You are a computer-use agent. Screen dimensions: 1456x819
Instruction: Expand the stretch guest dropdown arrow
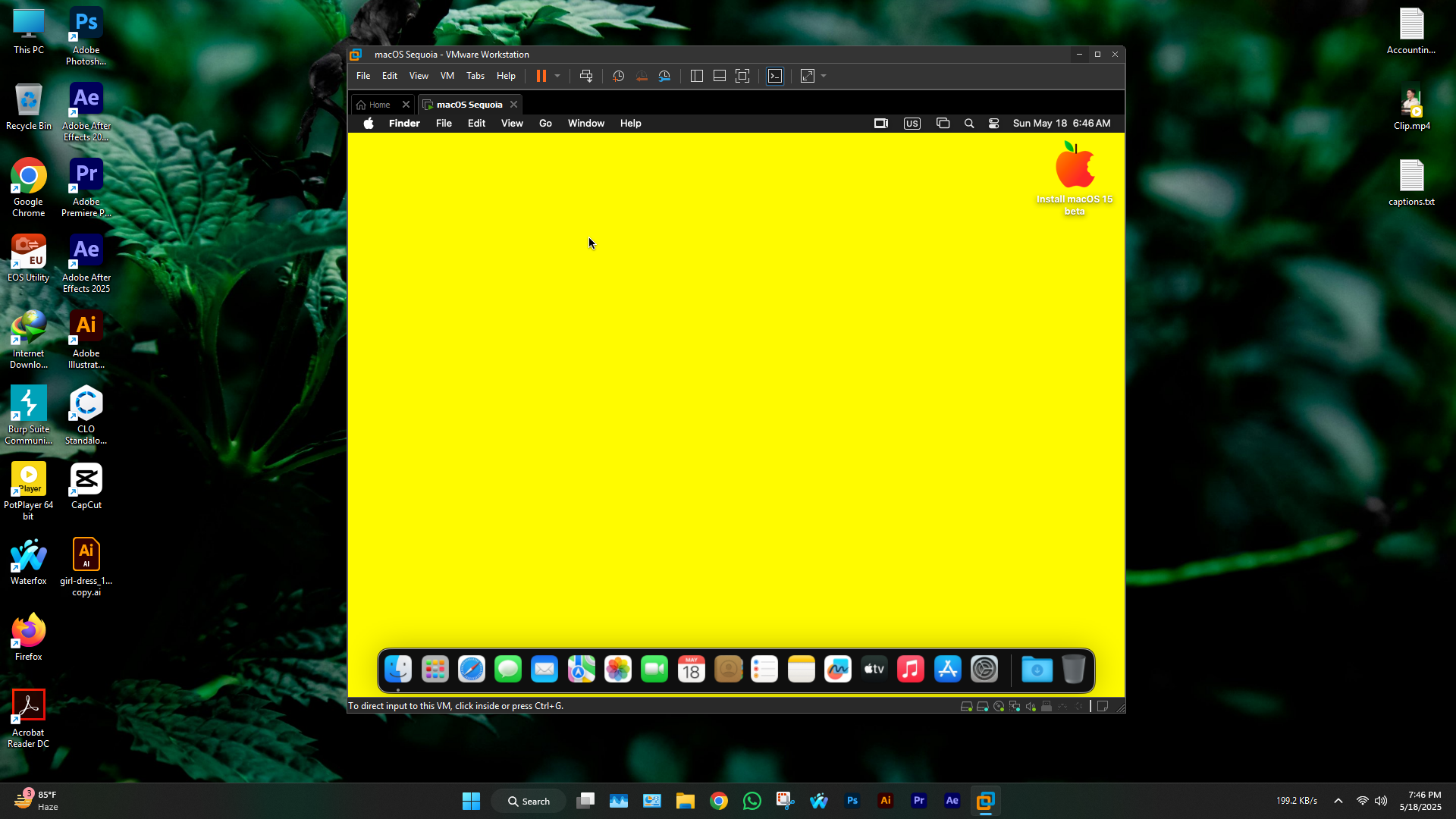pos(824,76)
